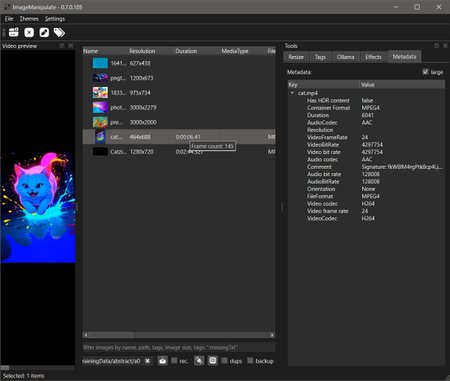The width and height of the screenshot is (450, 381).
Task: Select the 1200x673 image thumbnail
Action: pos(100,78)
